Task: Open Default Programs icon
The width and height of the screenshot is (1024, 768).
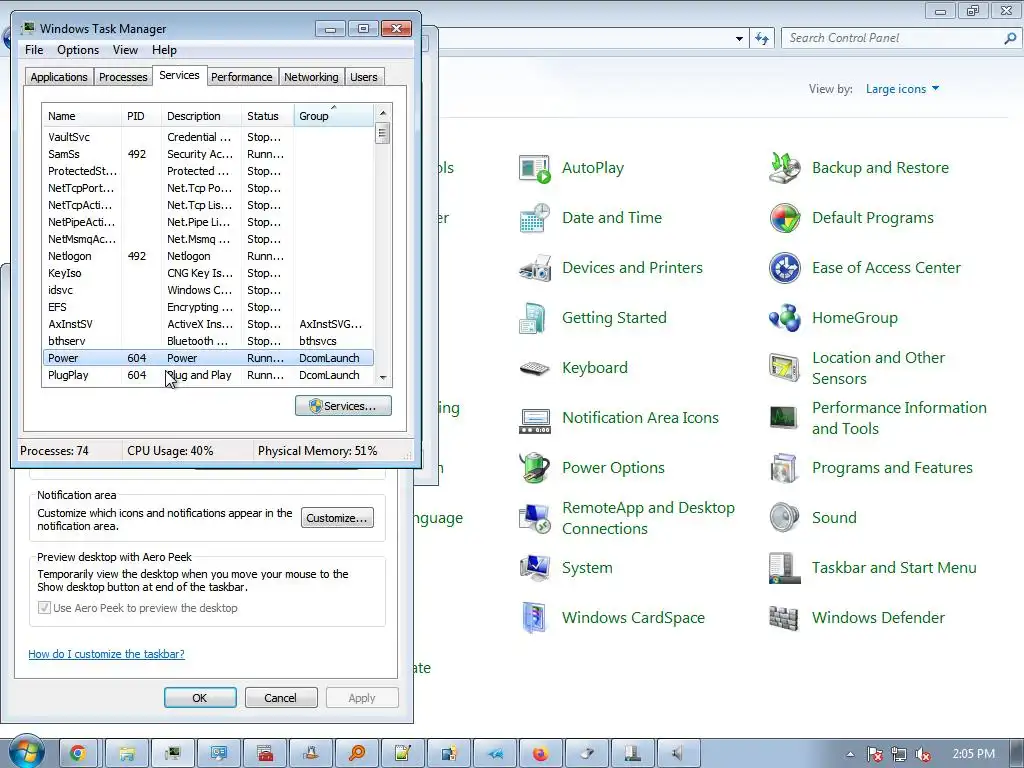Action: tap(784, 218)
